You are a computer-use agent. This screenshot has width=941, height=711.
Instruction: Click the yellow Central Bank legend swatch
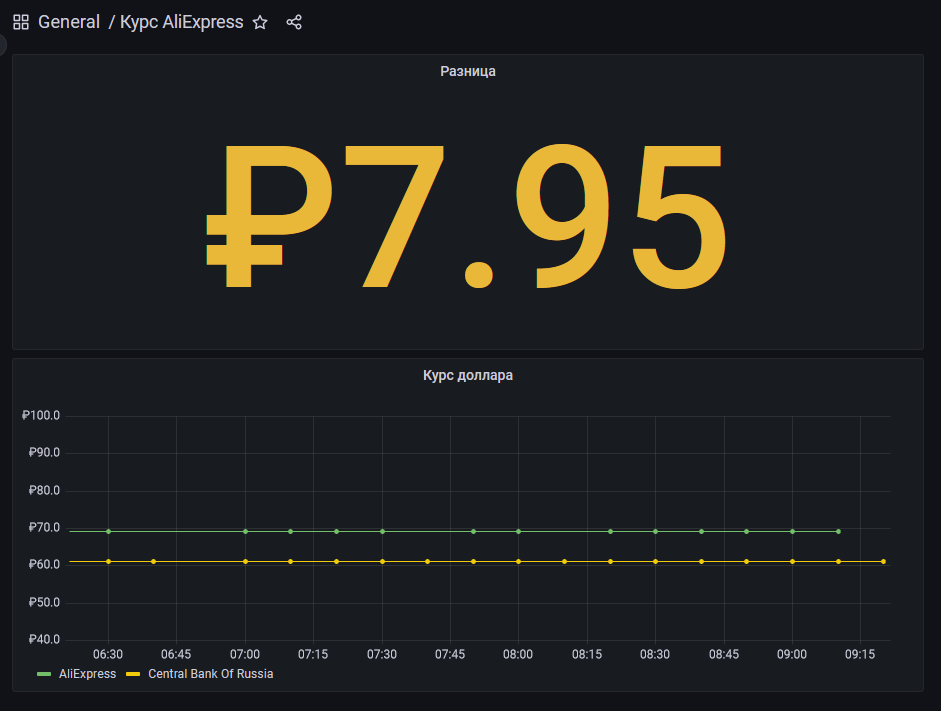pyautogui.click(x=133, y=674)
